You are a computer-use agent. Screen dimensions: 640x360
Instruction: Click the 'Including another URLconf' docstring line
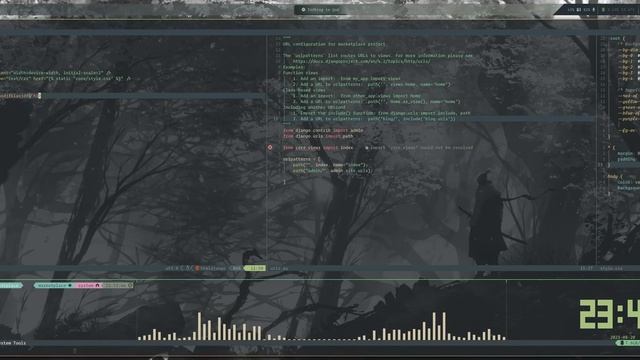point(314,107)
